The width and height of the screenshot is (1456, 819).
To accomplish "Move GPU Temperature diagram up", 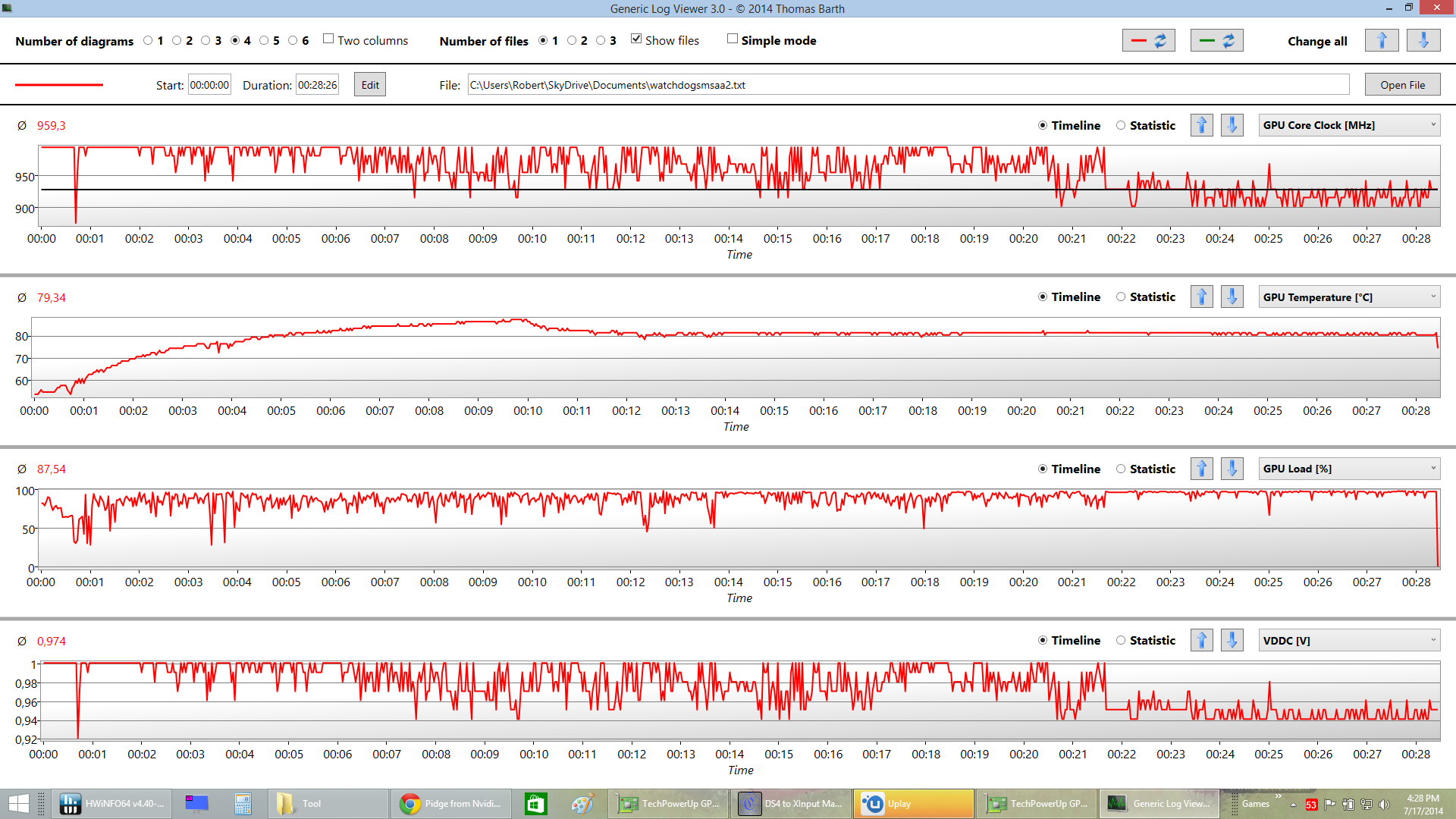I will (1202, 297).
